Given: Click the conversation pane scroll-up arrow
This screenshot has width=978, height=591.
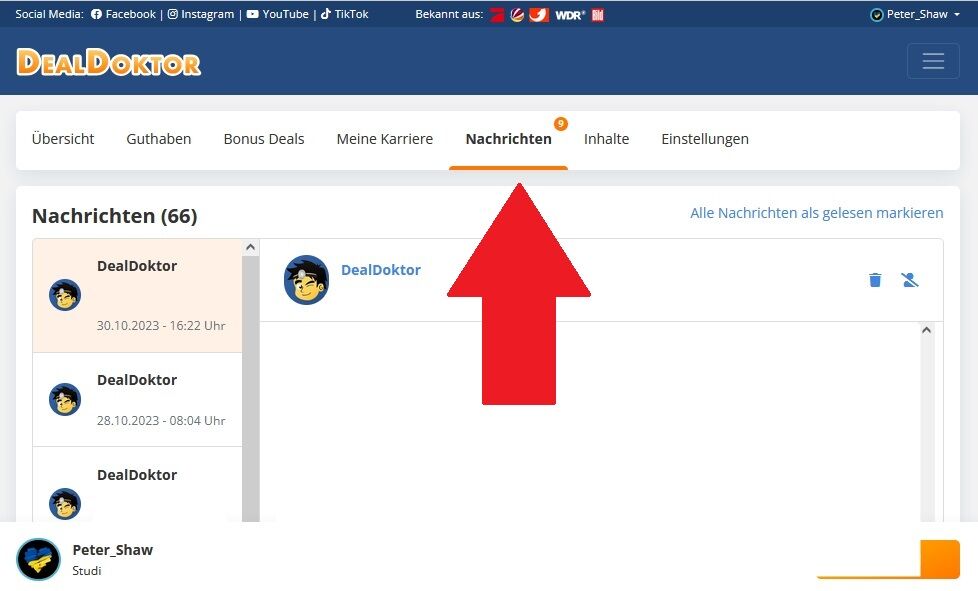Looking at the screenshot, I should pos(926,330).
